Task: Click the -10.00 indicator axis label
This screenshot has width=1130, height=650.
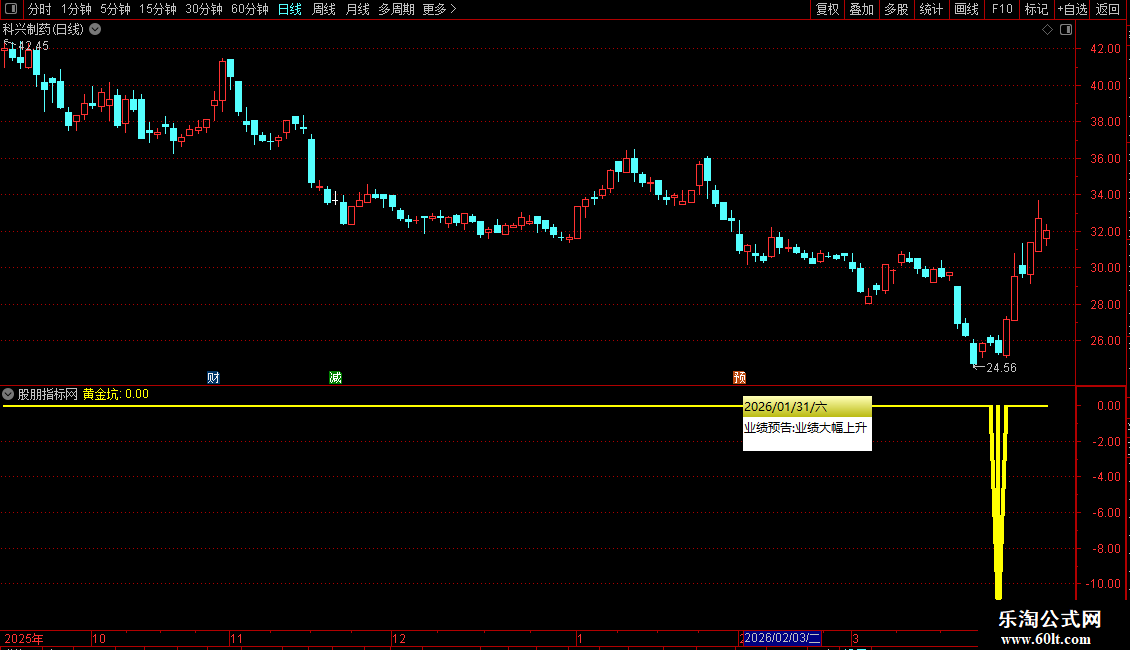Action: (1103, 584)
